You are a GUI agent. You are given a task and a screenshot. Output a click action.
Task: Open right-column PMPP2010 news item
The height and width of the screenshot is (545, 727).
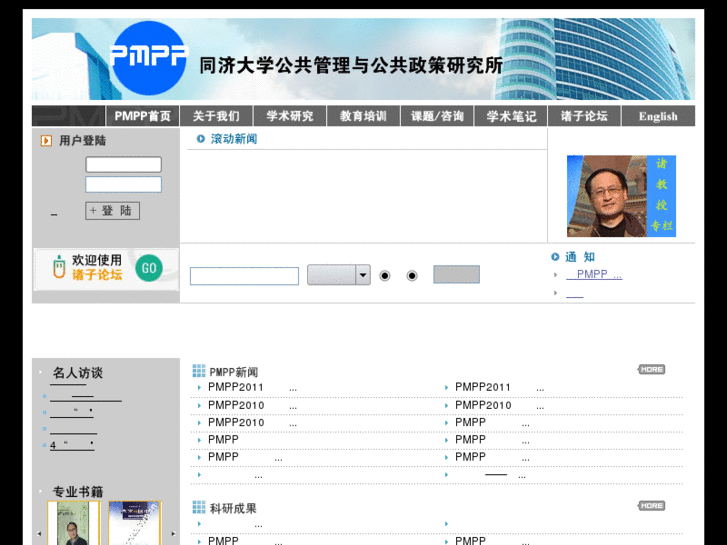click(x=499, y=405)
